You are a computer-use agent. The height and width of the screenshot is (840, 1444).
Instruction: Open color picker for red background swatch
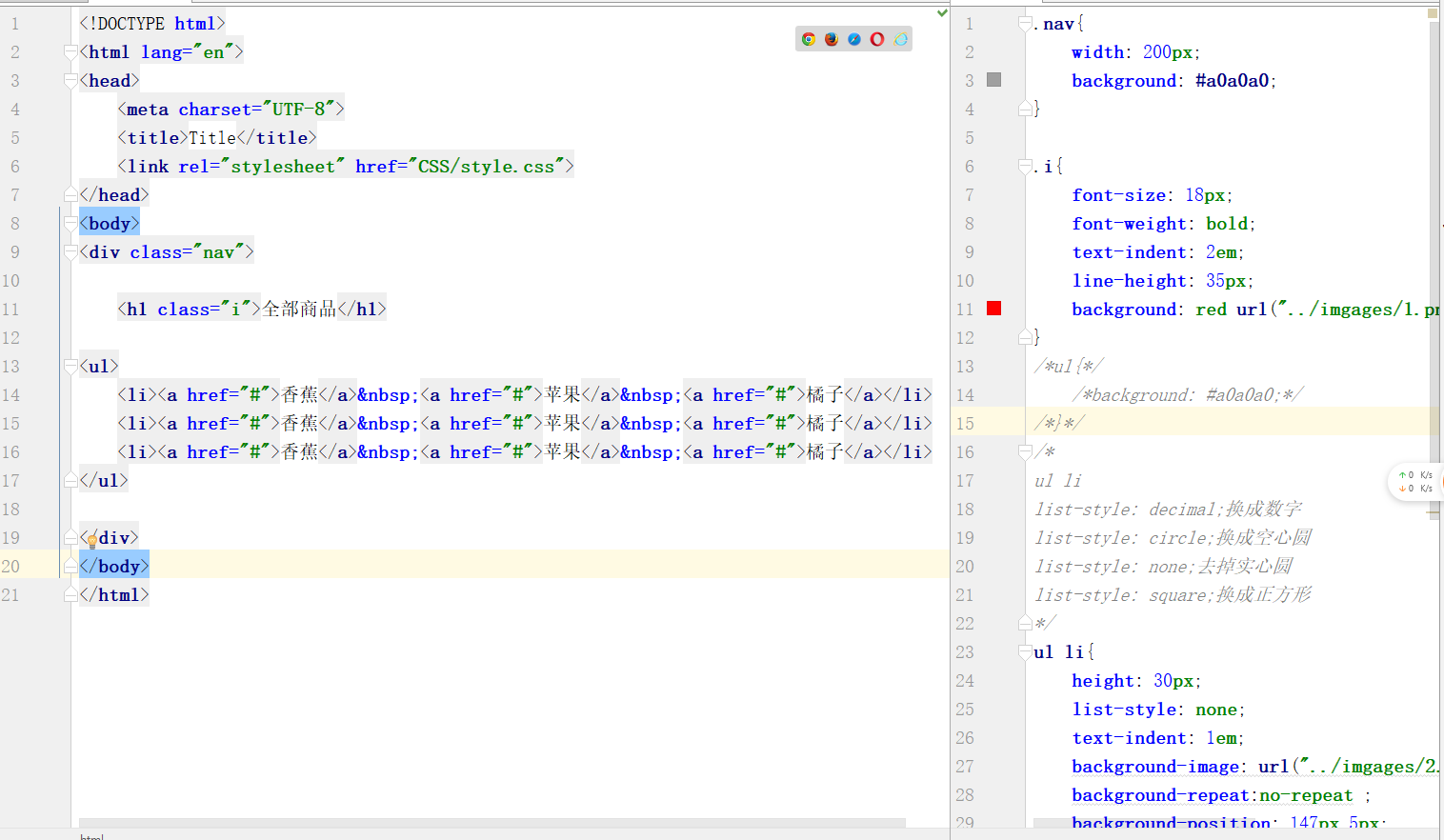click(994, 309)
